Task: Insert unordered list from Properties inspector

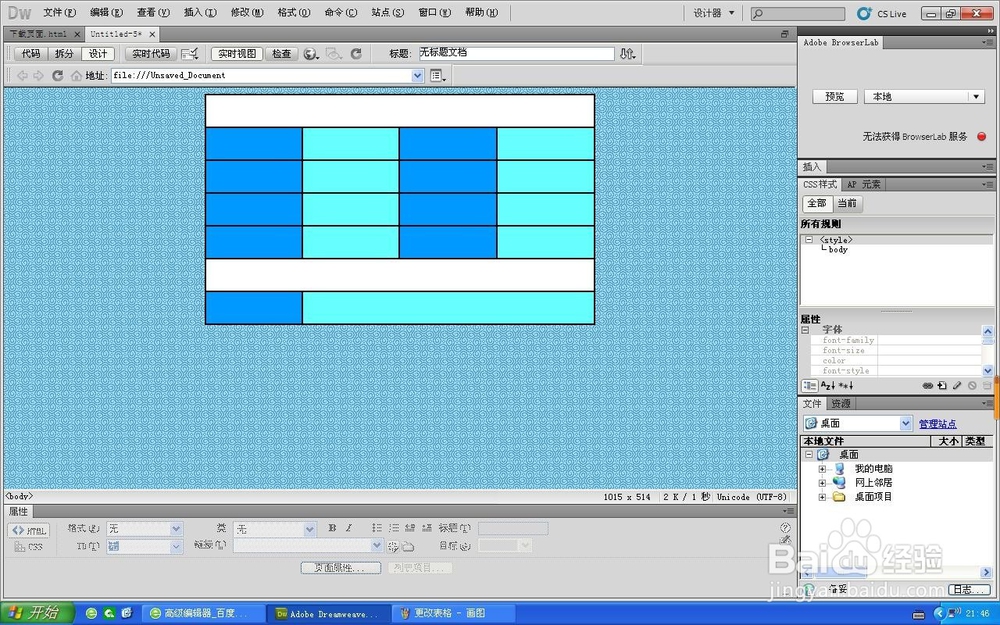Action: (377, 528)
